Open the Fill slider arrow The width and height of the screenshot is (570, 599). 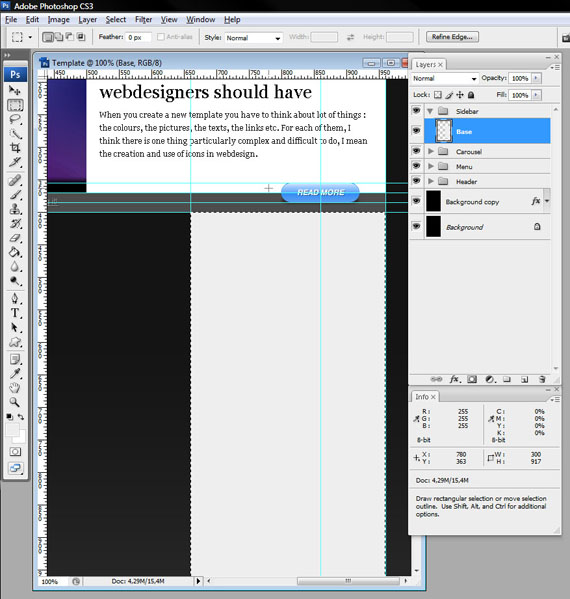point(536,95)
